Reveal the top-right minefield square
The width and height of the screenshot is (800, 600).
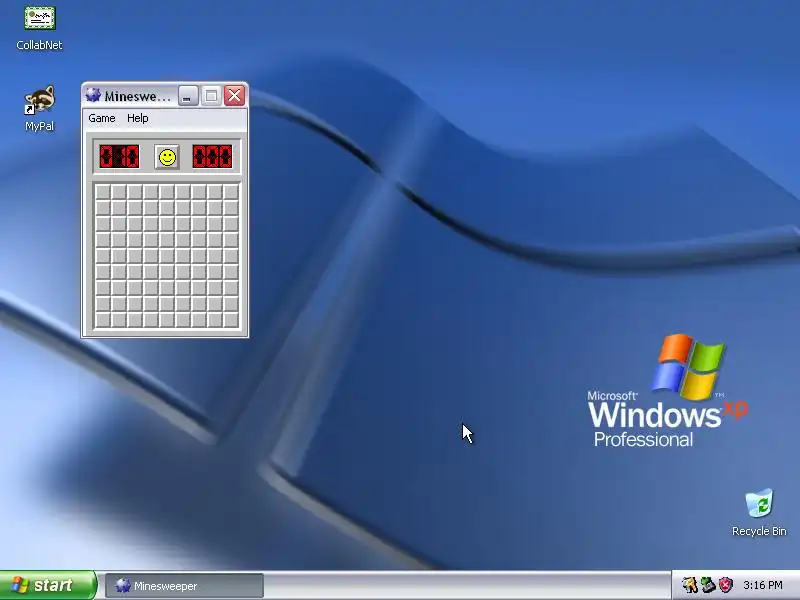[231, 192]
